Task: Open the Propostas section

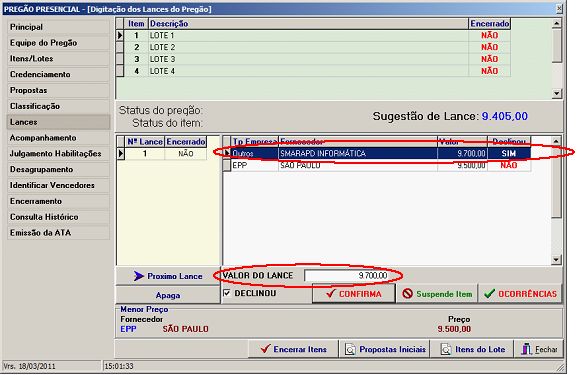Action: [58, 90]
